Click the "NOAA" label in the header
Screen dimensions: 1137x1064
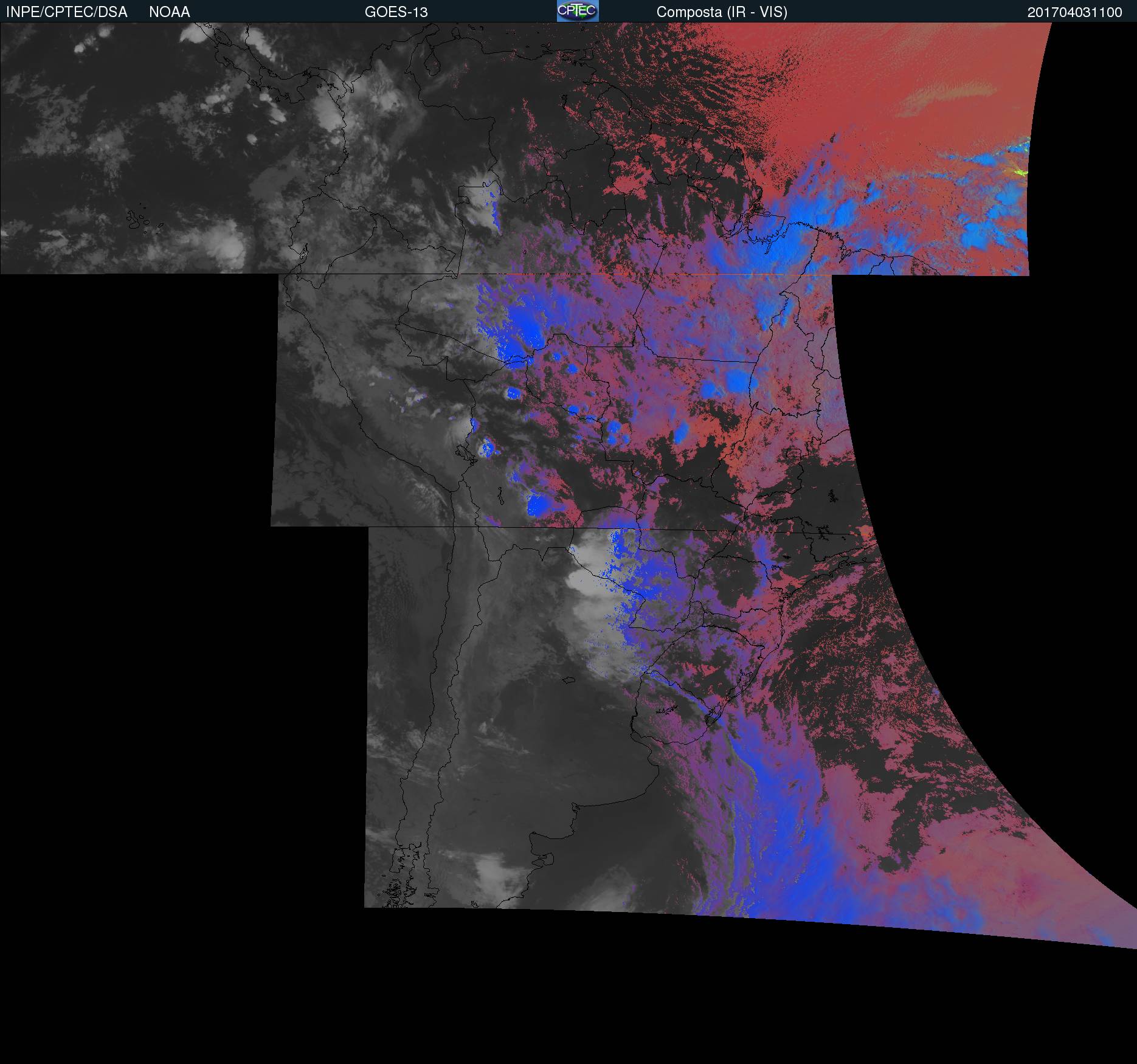pyautogui.click(x=170, y=12)
